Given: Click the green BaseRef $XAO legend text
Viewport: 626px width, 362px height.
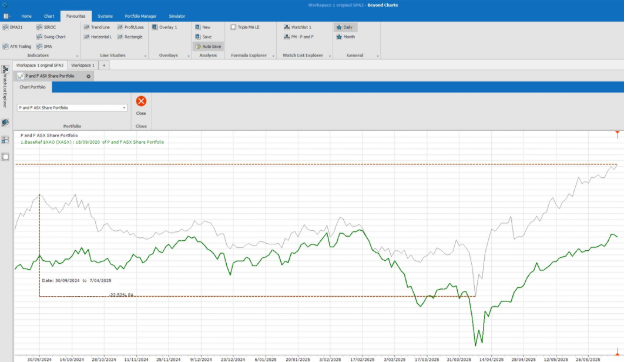Looking at the screenshot, I should pyautogui.click(x=92, y=142).
